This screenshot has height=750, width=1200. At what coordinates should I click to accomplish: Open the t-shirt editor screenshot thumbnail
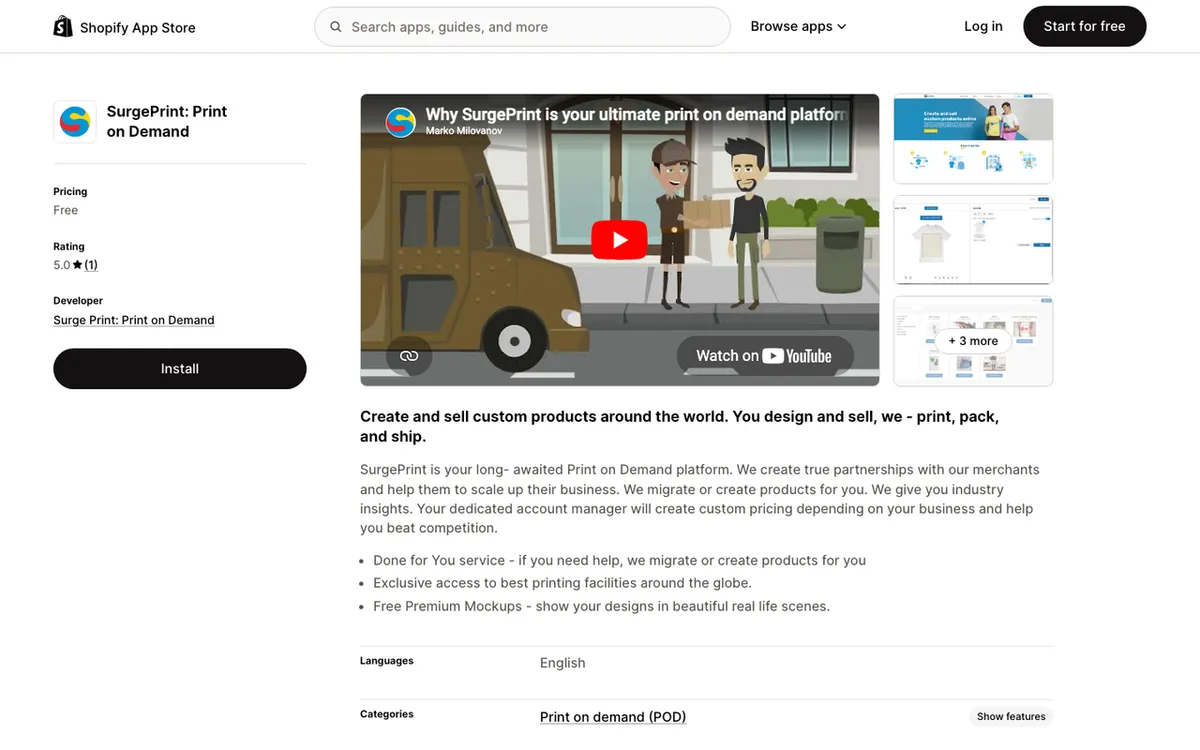click(x=973, y=240)
